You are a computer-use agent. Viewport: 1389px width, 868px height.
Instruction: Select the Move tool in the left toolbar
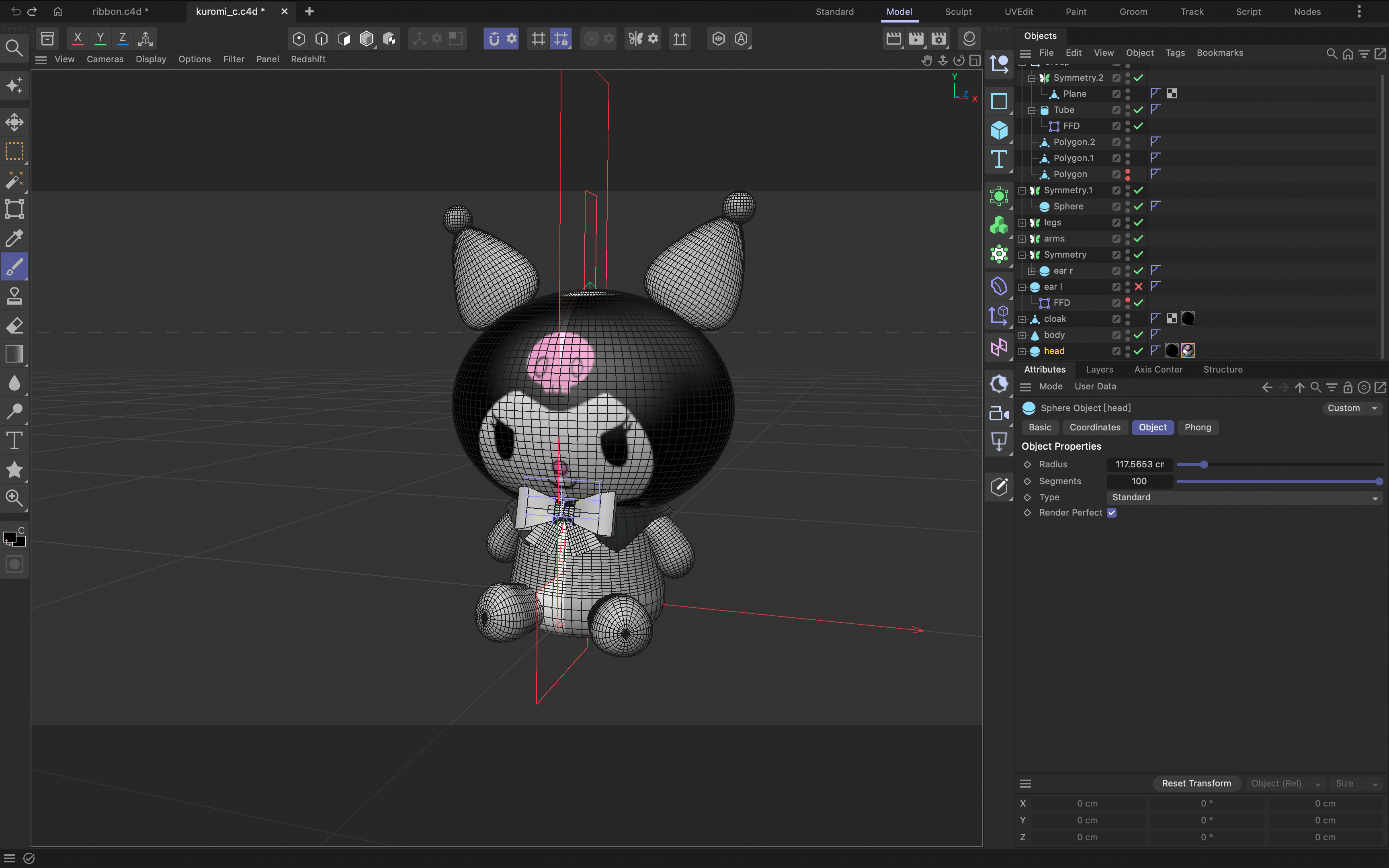[x=14, y=122]
